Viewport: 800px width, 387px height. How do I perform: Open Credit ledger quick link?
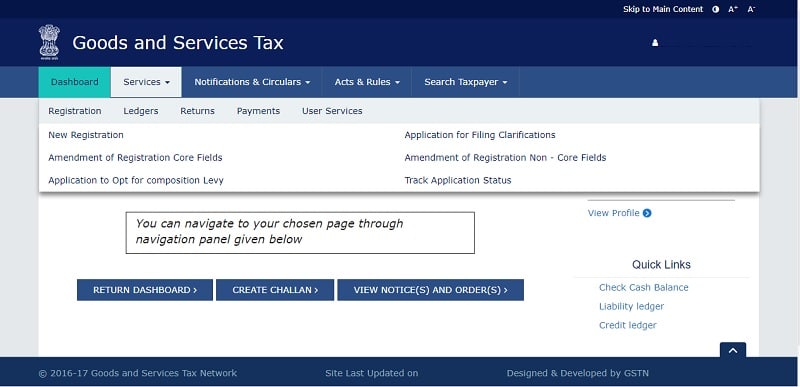click(x=628, y=325)
